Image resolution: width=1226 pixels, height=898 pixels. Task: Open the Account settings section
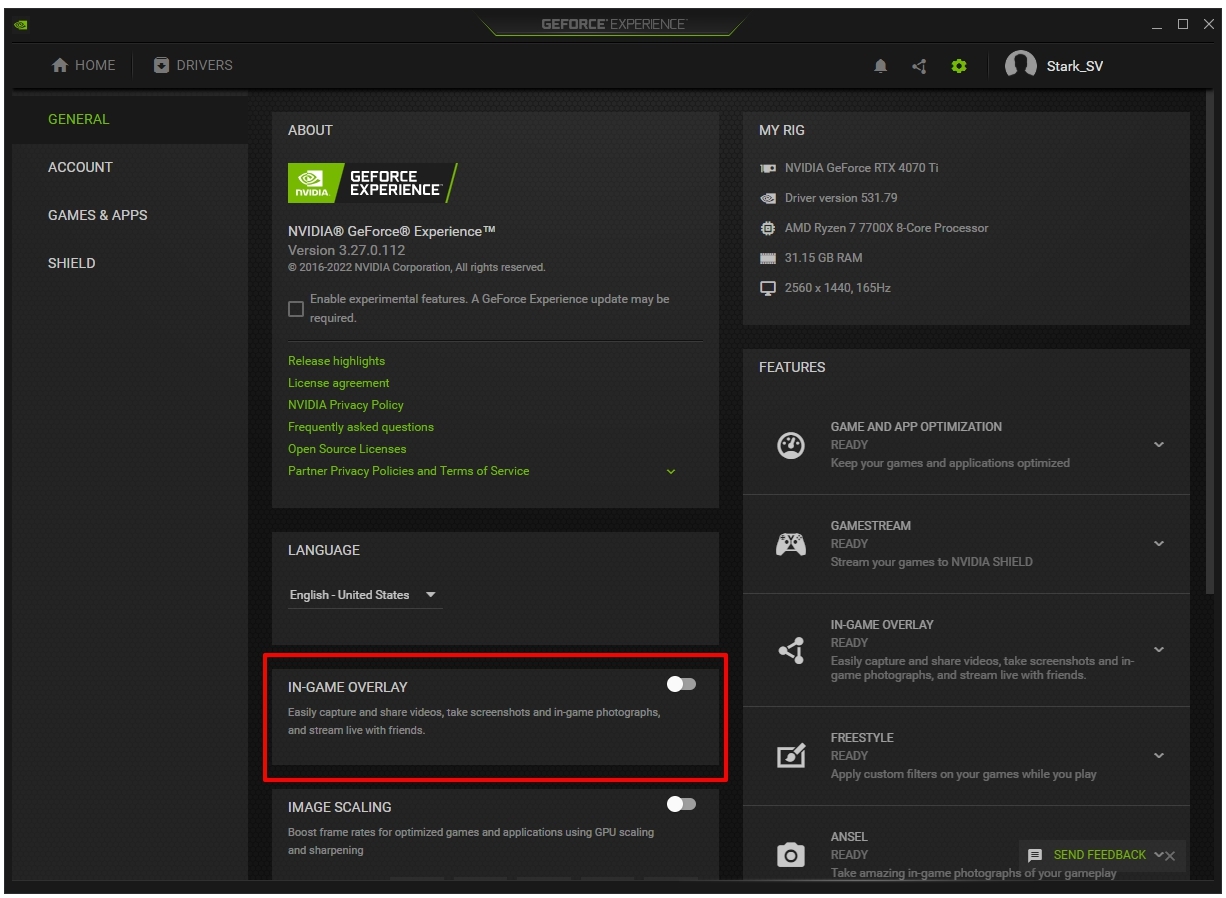pos(130,167)
